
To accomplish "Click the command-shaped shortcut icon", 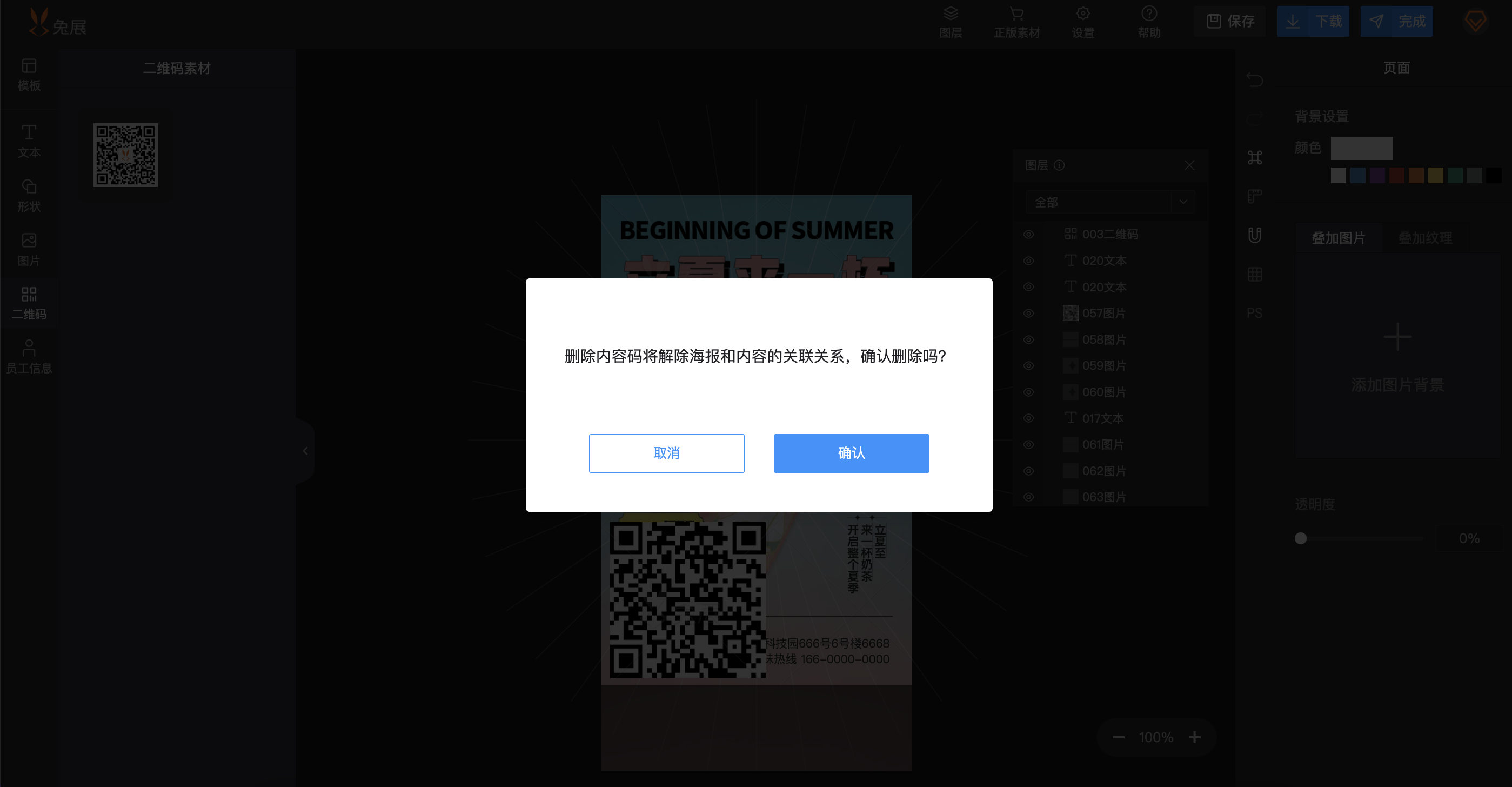I will [1255, 157].
